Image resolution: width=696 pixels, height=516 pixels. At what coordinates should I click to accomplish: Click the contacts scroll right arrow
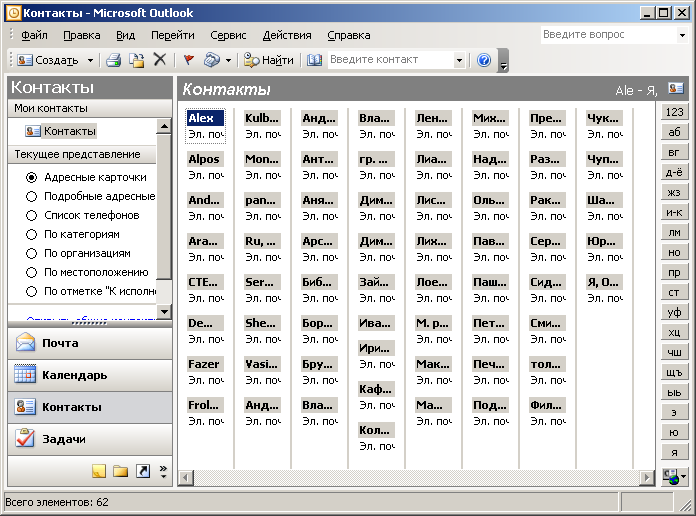point(647,478)
